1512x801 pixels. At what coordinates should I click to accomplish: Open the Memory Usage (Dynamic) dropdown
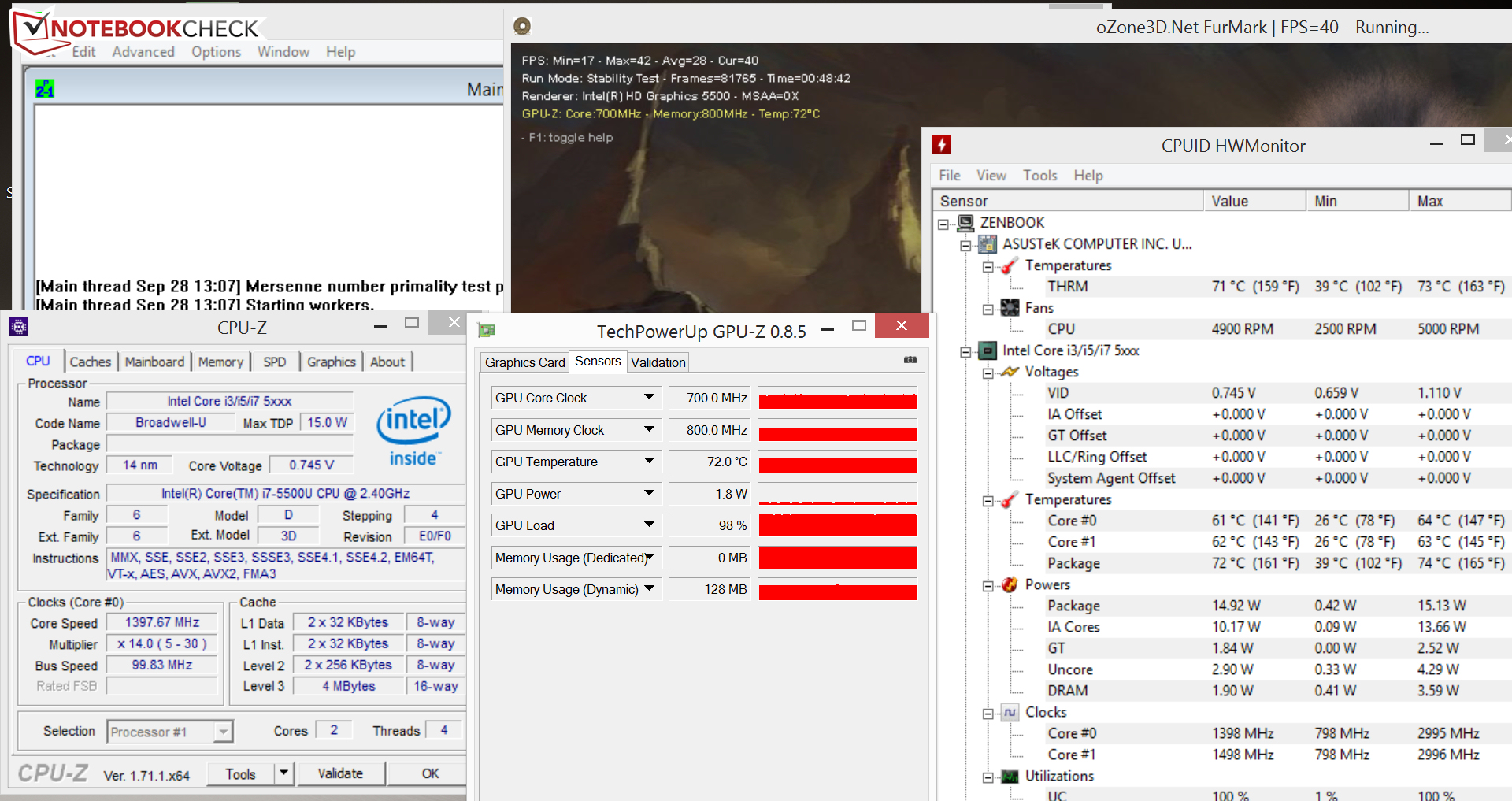click(x=650, y=588)
